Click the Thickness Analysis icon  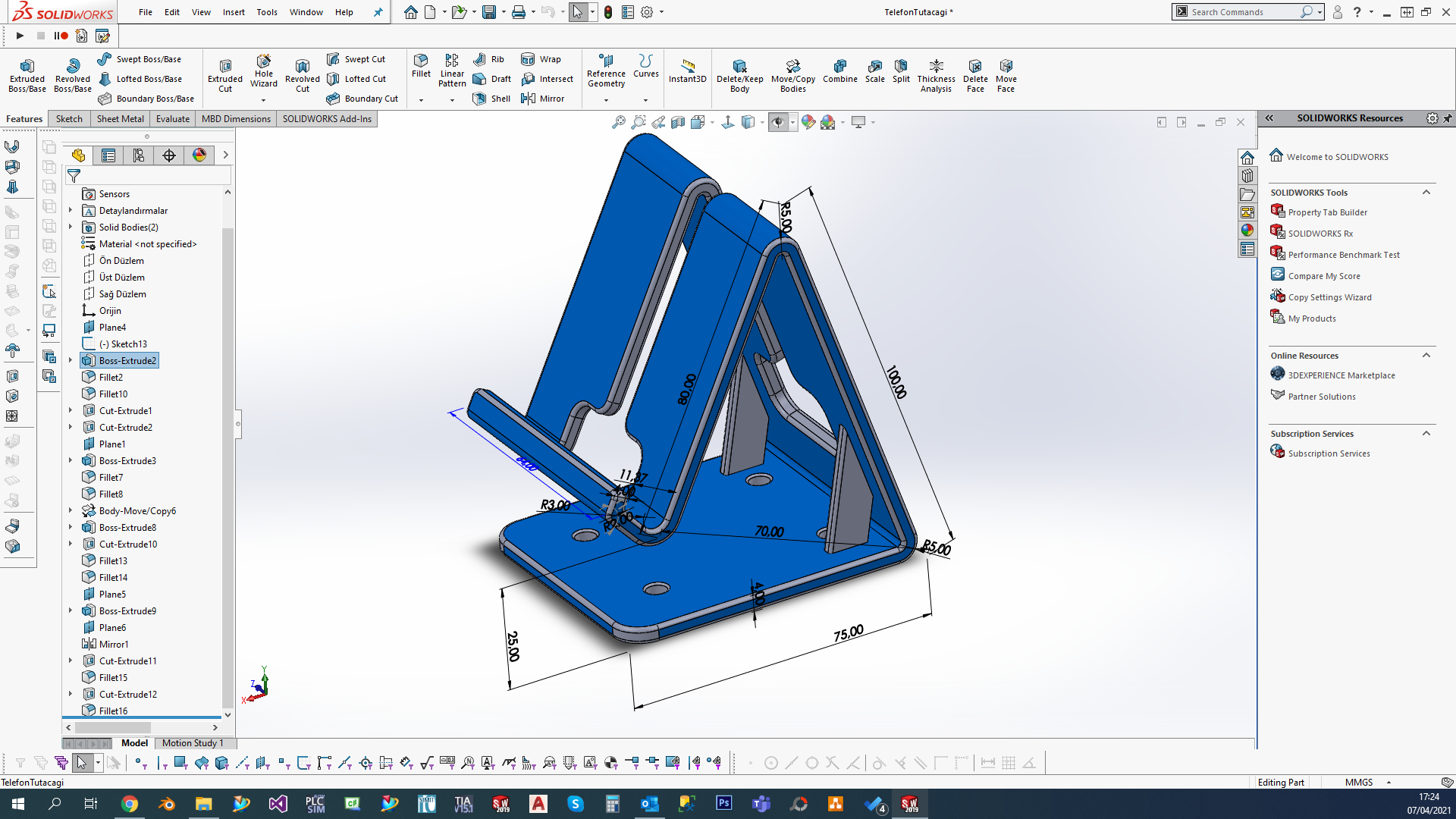point(936,74)
